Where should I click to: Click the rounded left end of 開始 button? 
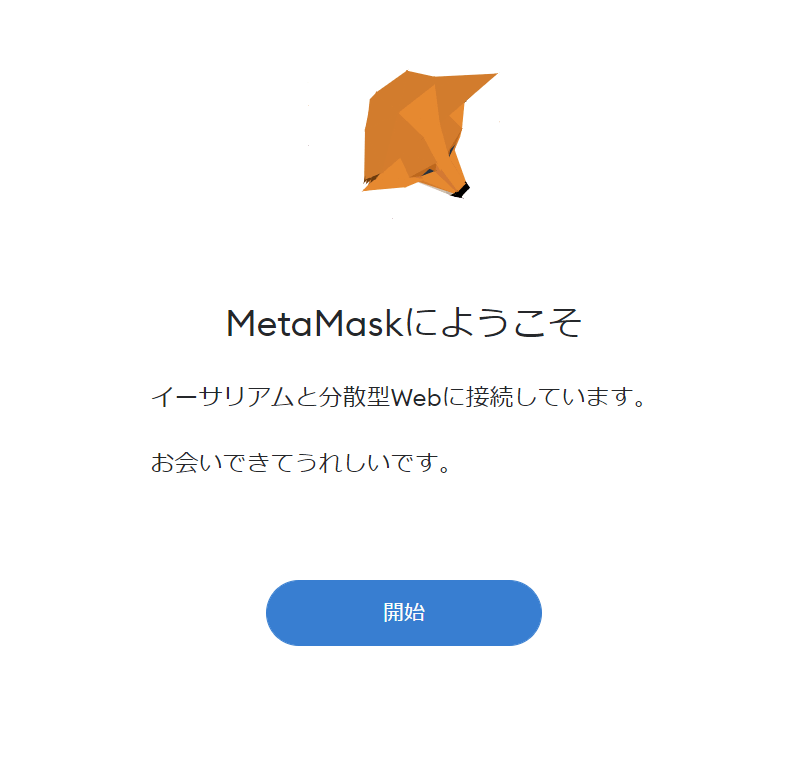tap(285, 613)
